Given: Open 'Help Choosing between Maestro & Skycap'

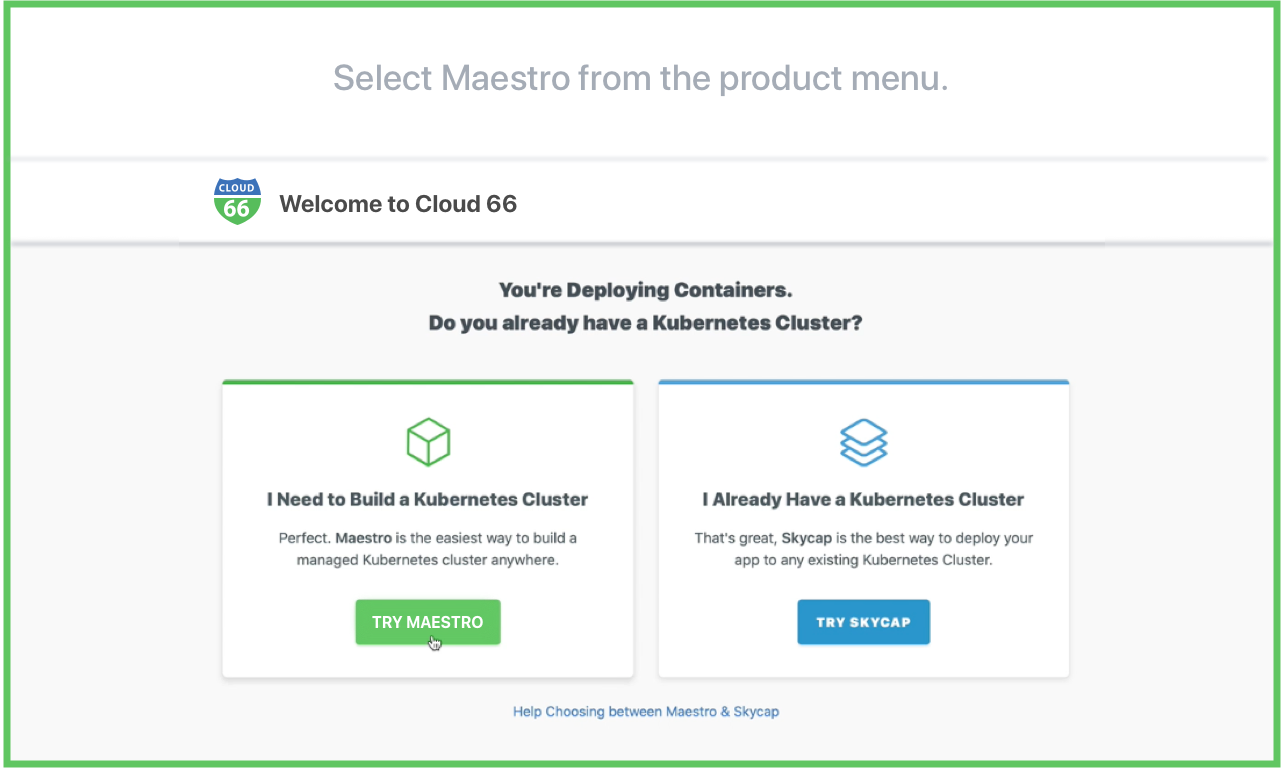Looking at the screenshot, I should click(645, 711).
